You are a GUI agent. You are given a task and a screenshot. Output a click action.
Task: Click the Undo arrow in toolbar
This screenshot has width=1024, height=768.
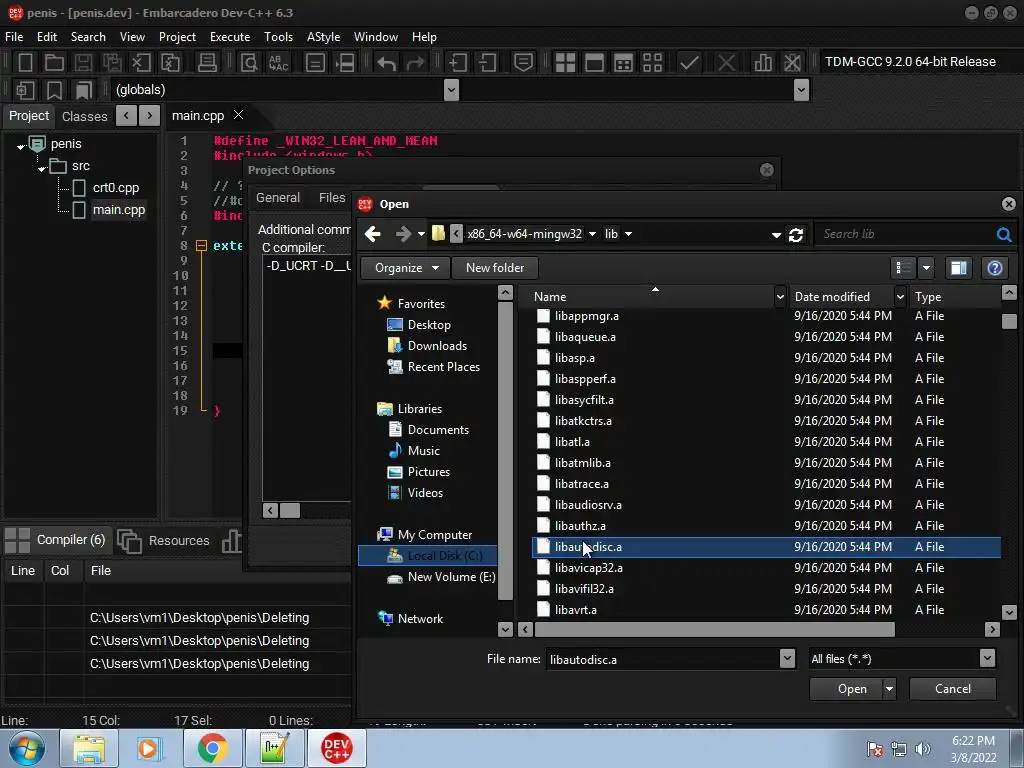point(386,63)
